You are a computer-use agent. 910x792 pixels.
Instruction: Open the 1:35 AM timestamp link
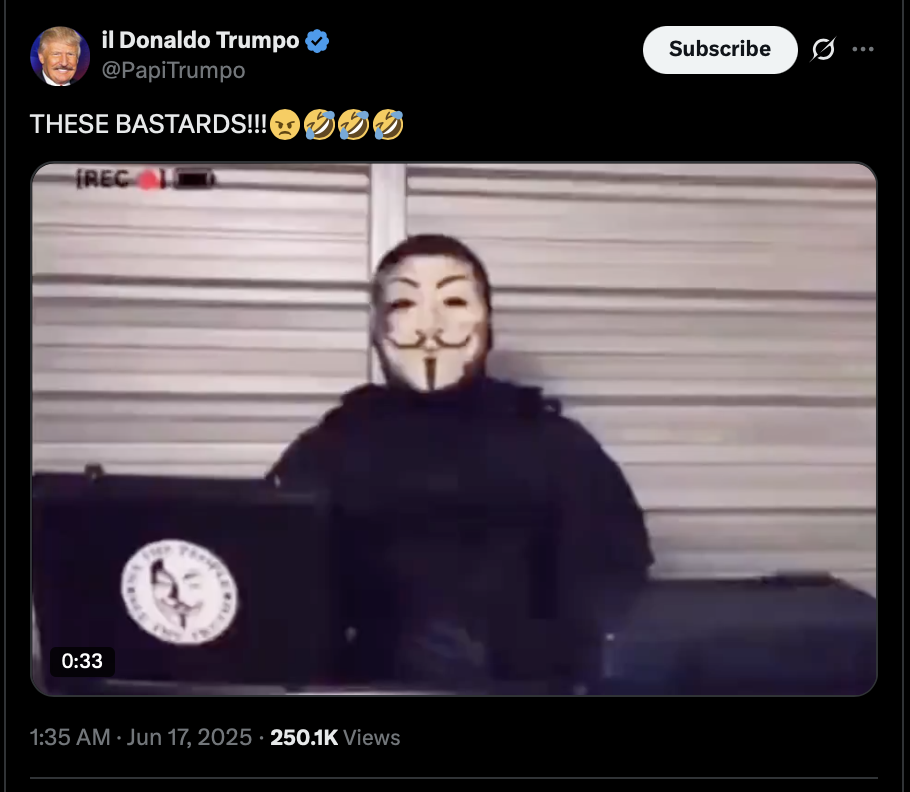(x=70, y=737)
